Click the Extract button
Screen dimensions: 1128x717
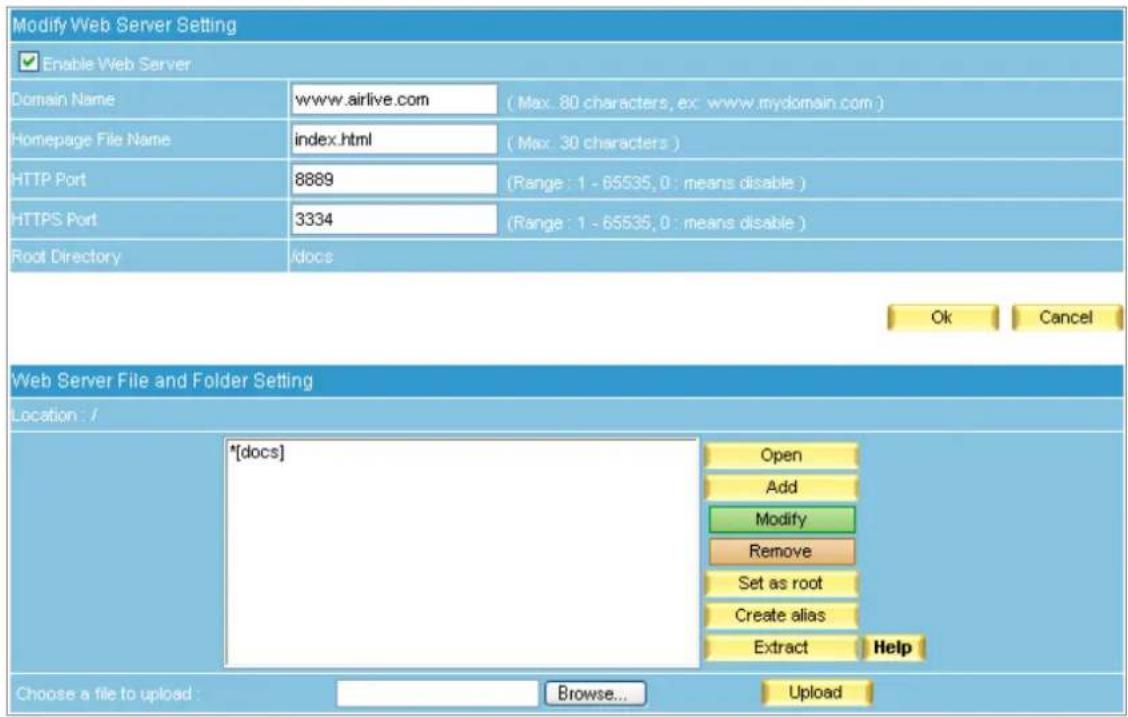coord(781,647)
